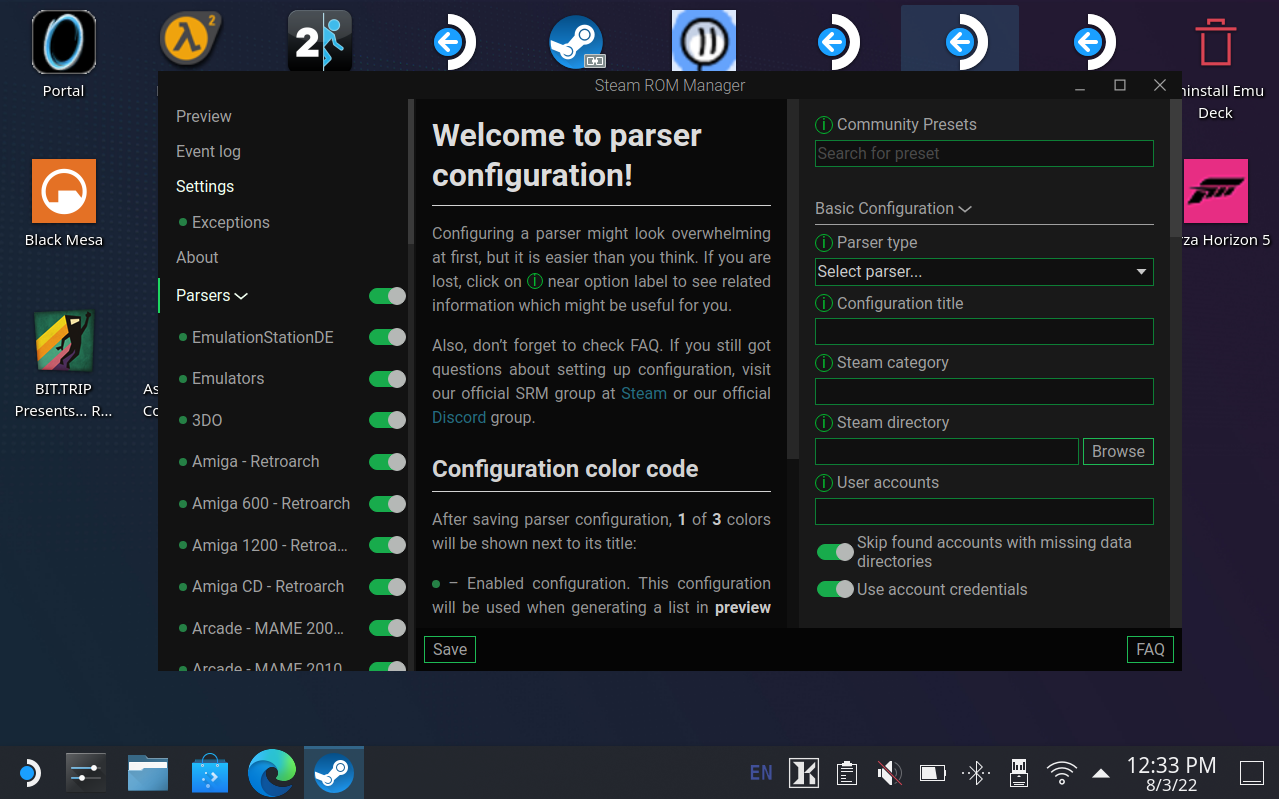Click the taskbar clock showing 12:33 PM
This screenshot has width=1279, height=799.
click(1171, 774)
